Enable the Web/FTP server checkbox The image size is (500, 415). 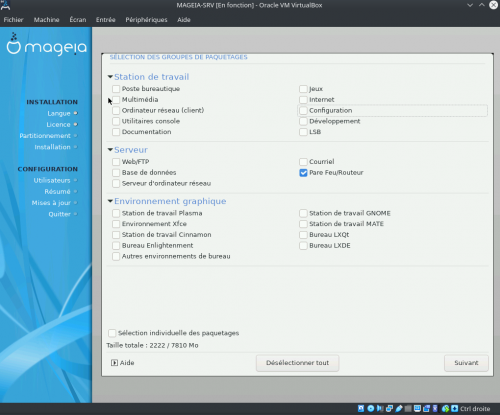coord(116,162)
